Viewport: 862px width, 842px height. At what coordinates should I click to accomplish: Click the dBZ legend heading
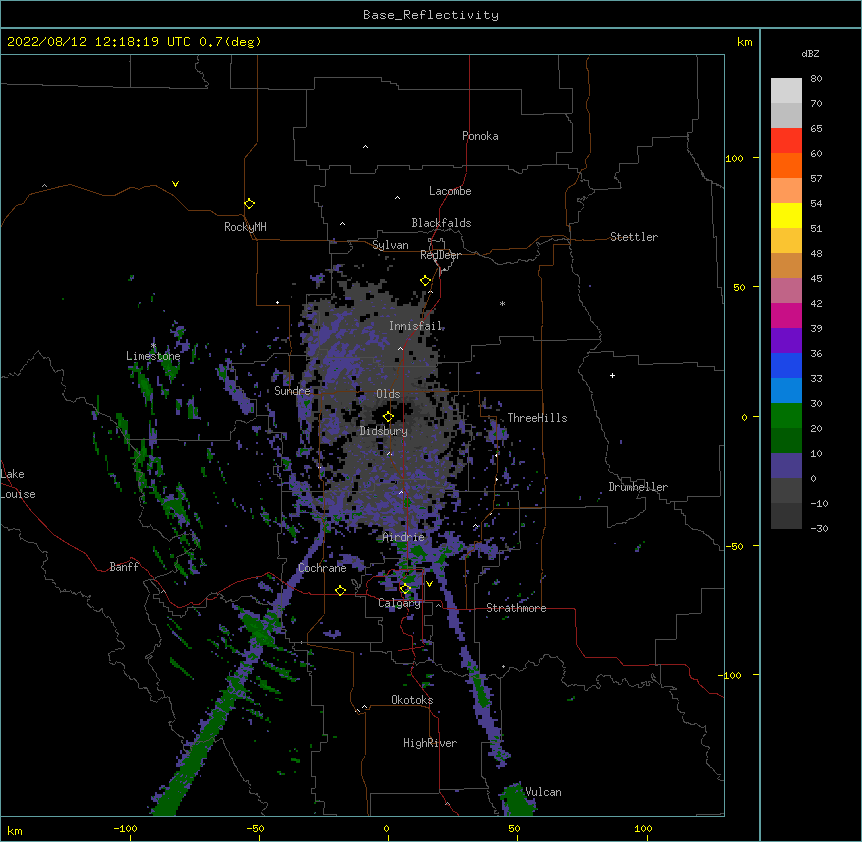coord(810,54)
